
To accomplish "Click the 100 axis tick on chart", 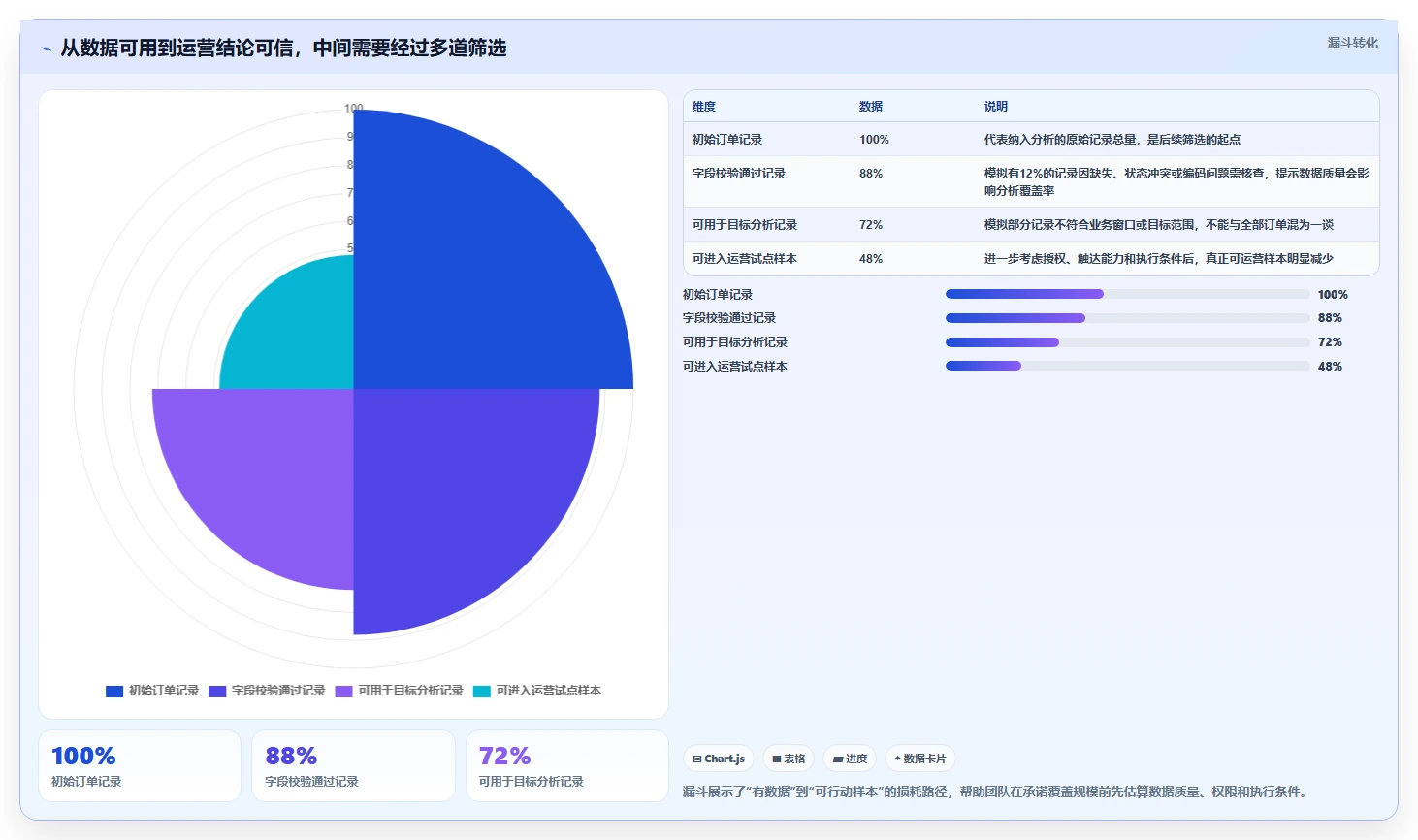I will 354,109.
